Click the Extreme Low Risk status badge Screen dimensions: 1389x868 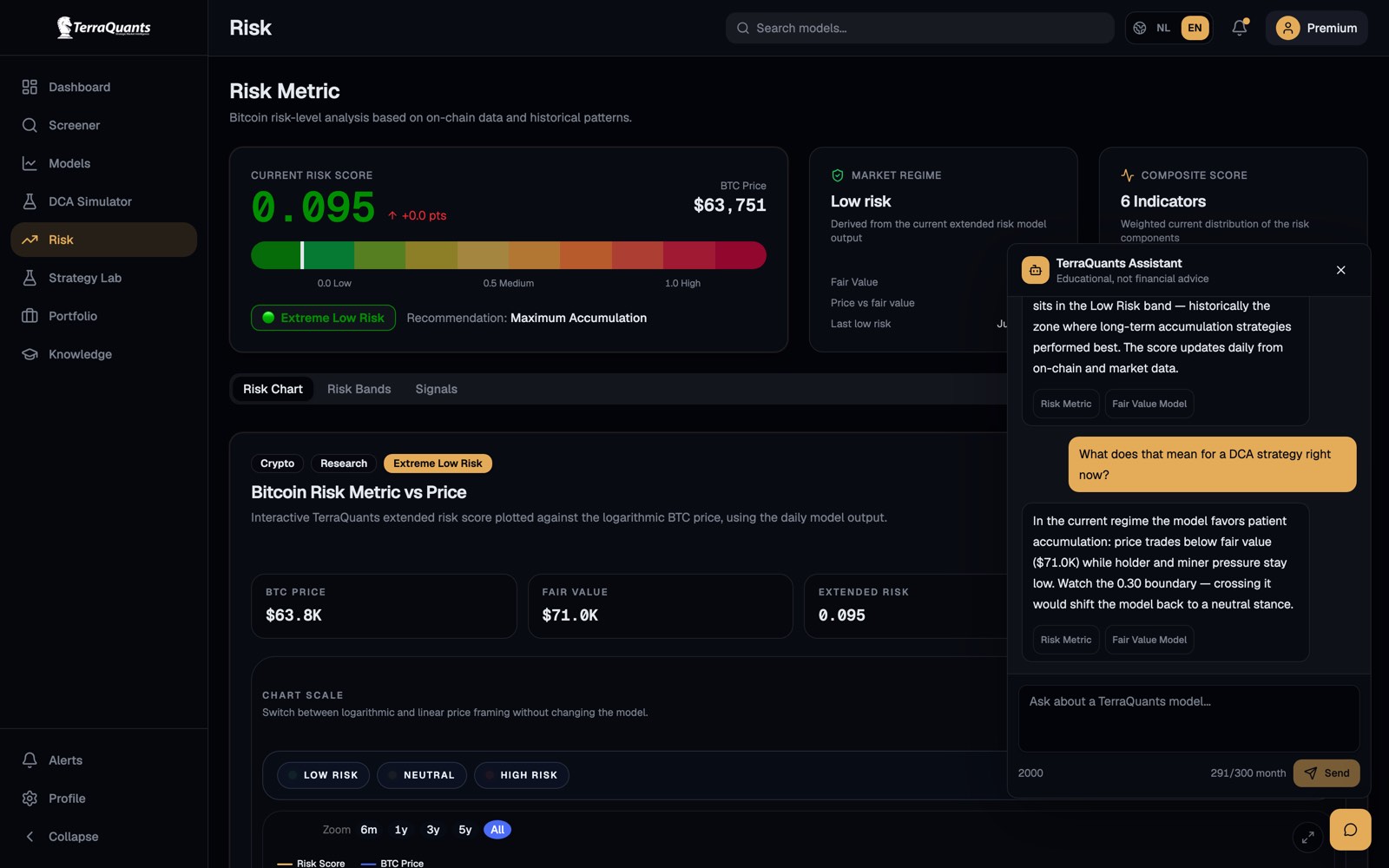click(x=323, y=318)
